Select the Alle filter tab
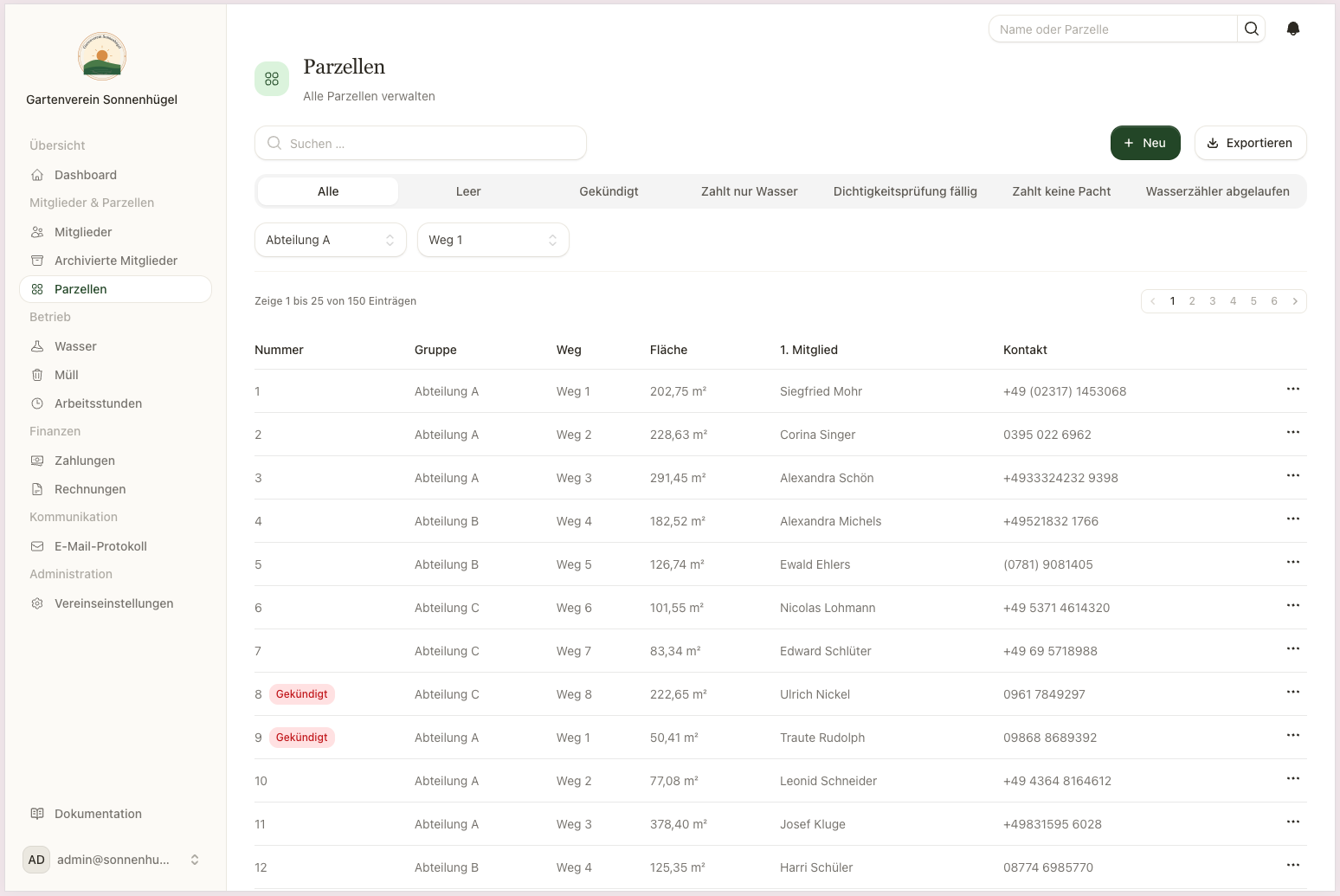The width and height of the screenshot is (1340, 896). 328,191
